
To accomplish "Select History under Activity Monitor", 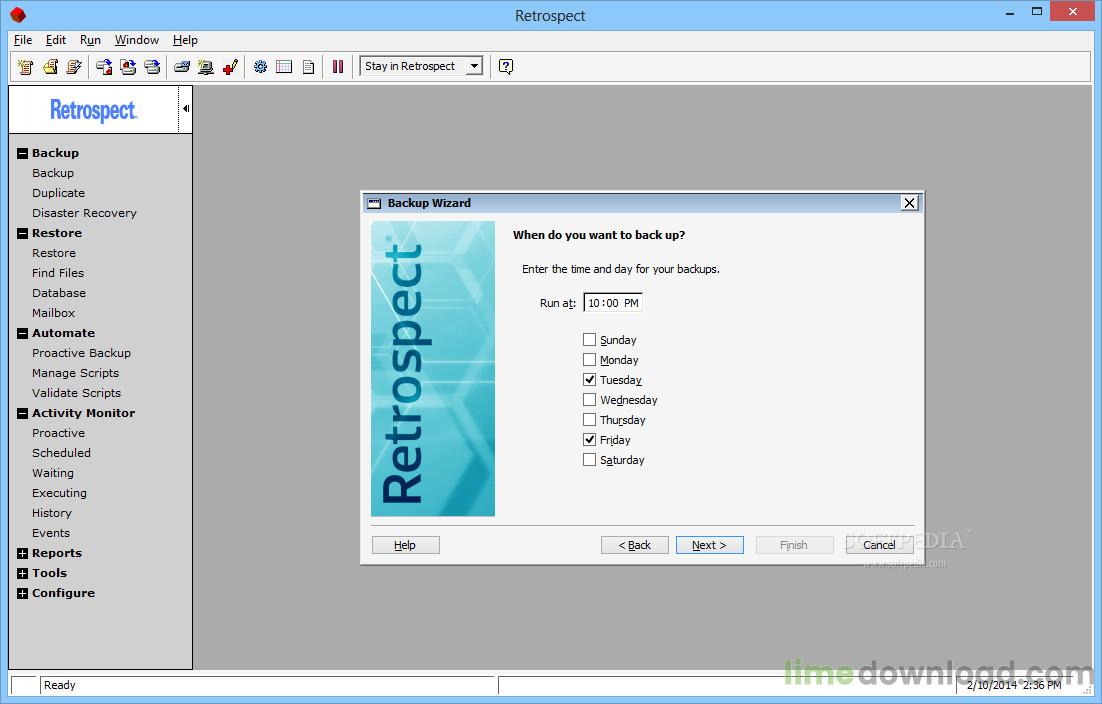I will click(52, 513).
